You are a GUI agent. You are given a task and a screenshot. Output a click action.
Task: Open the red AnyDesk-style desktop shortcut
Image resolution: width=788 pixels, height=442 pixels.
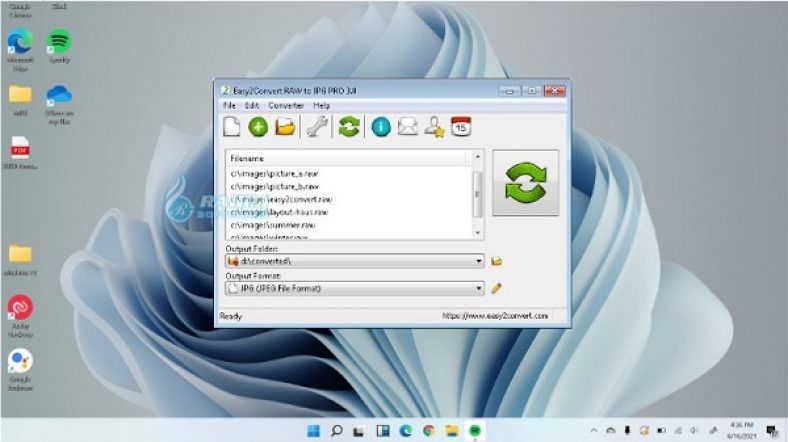[20, 315]
